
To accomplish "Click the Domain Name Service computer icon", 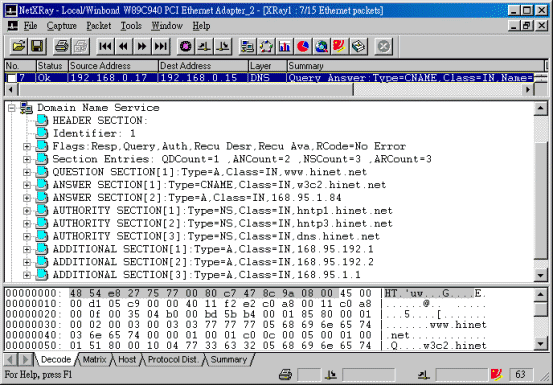I will [26, 108].
